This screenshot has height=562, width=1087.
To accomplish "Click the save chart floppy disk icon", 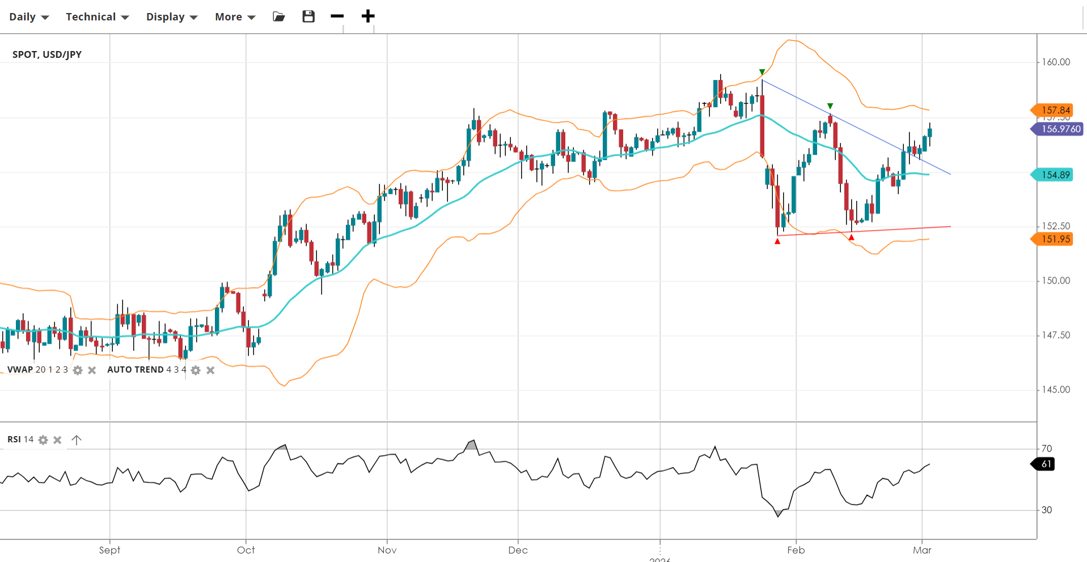I will point(308,17).
